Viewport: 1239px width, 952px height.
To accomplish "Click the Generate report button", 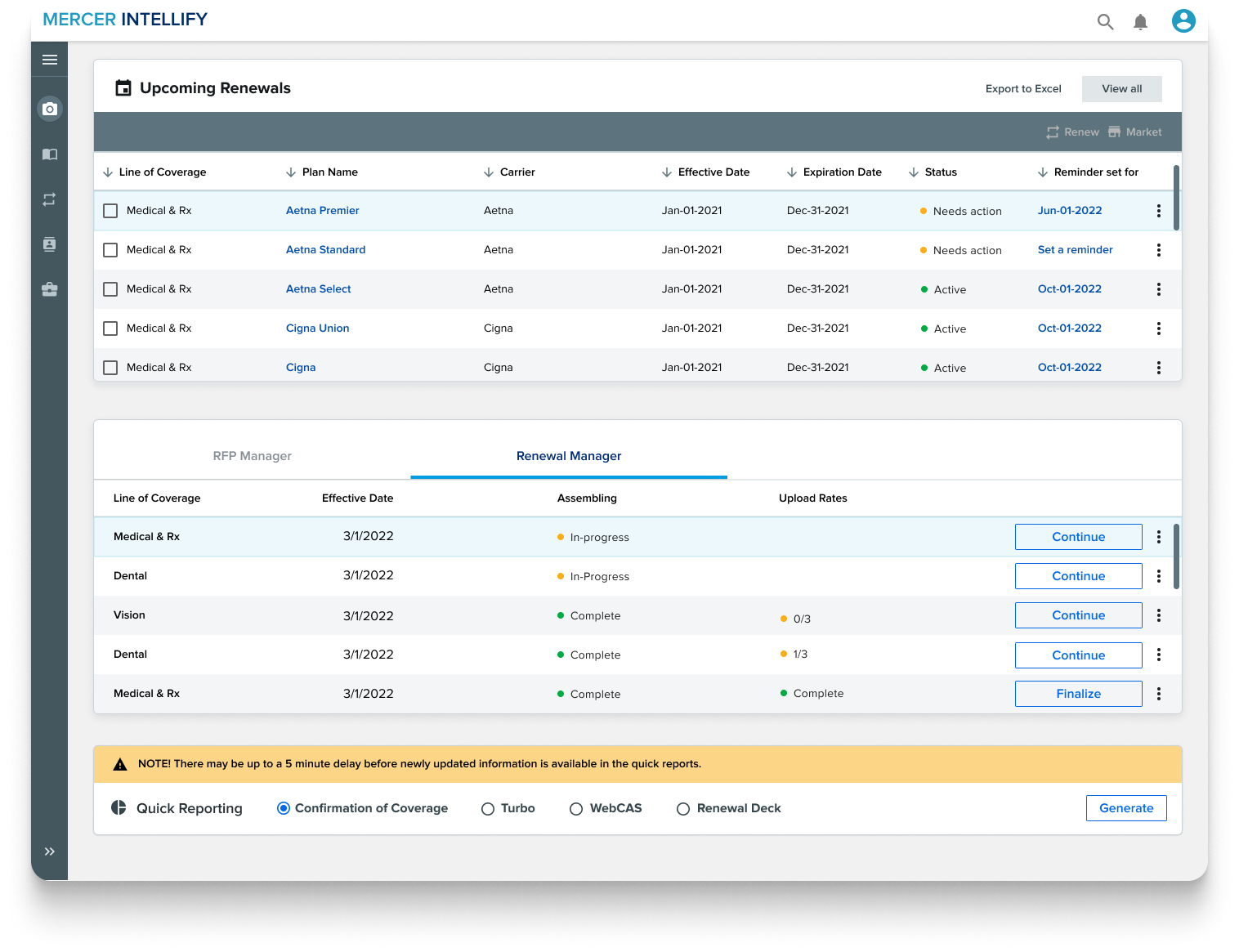I will coord(1126,808).
